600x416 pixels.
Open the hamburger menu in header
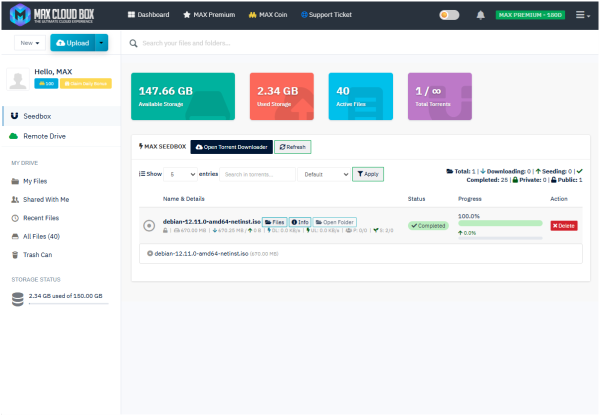pyautogui.click(x=581, y=15)
